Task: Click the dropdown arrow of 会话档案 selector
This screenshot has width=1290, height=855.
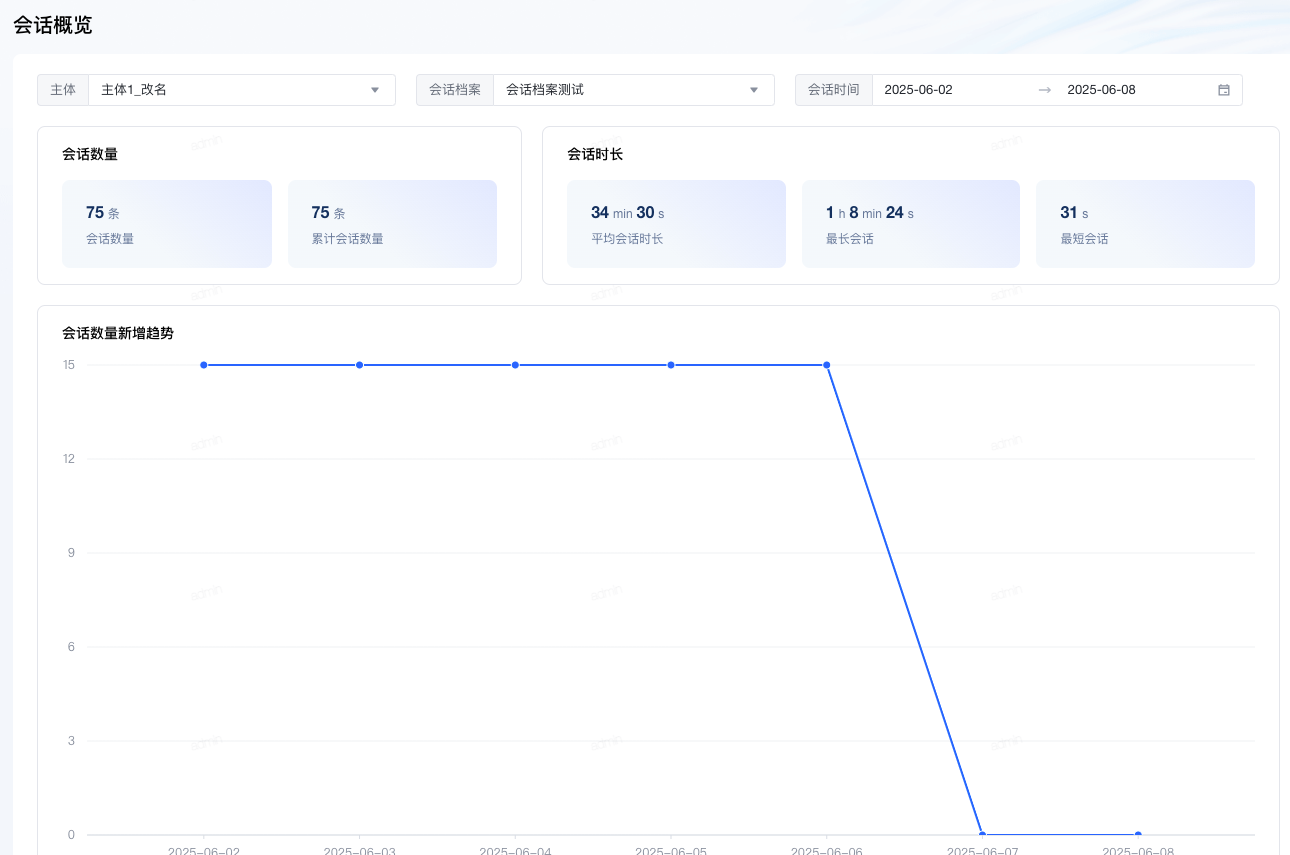Action: pos(754,90)
